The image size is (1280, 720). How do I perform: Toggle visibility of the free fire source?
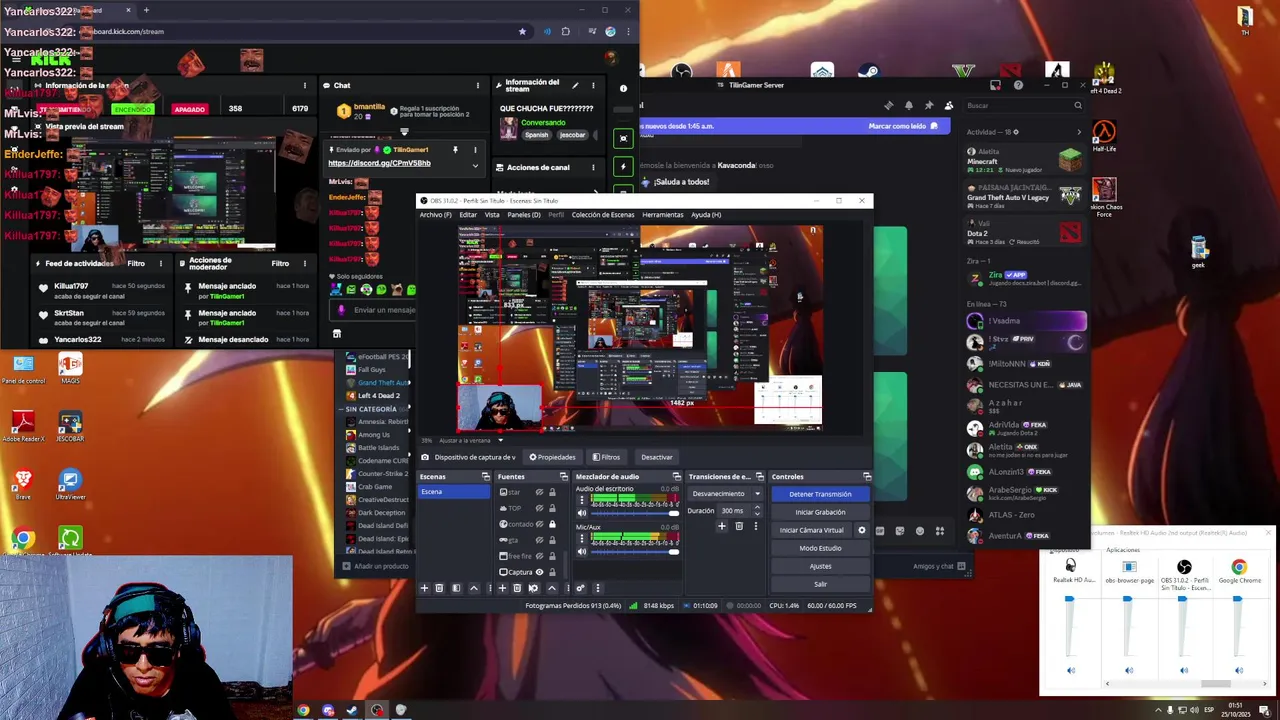tap(539, 556)
